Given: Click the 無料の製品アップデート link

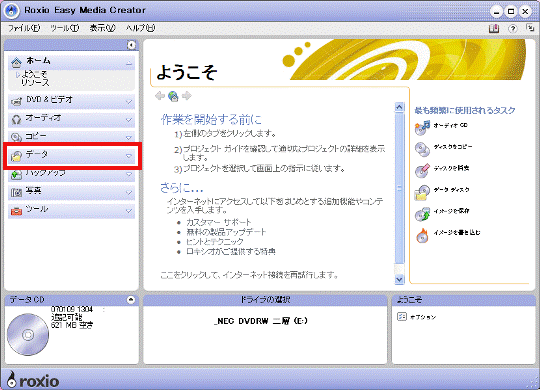Looking at the screenshot, I should click(226, 232).
